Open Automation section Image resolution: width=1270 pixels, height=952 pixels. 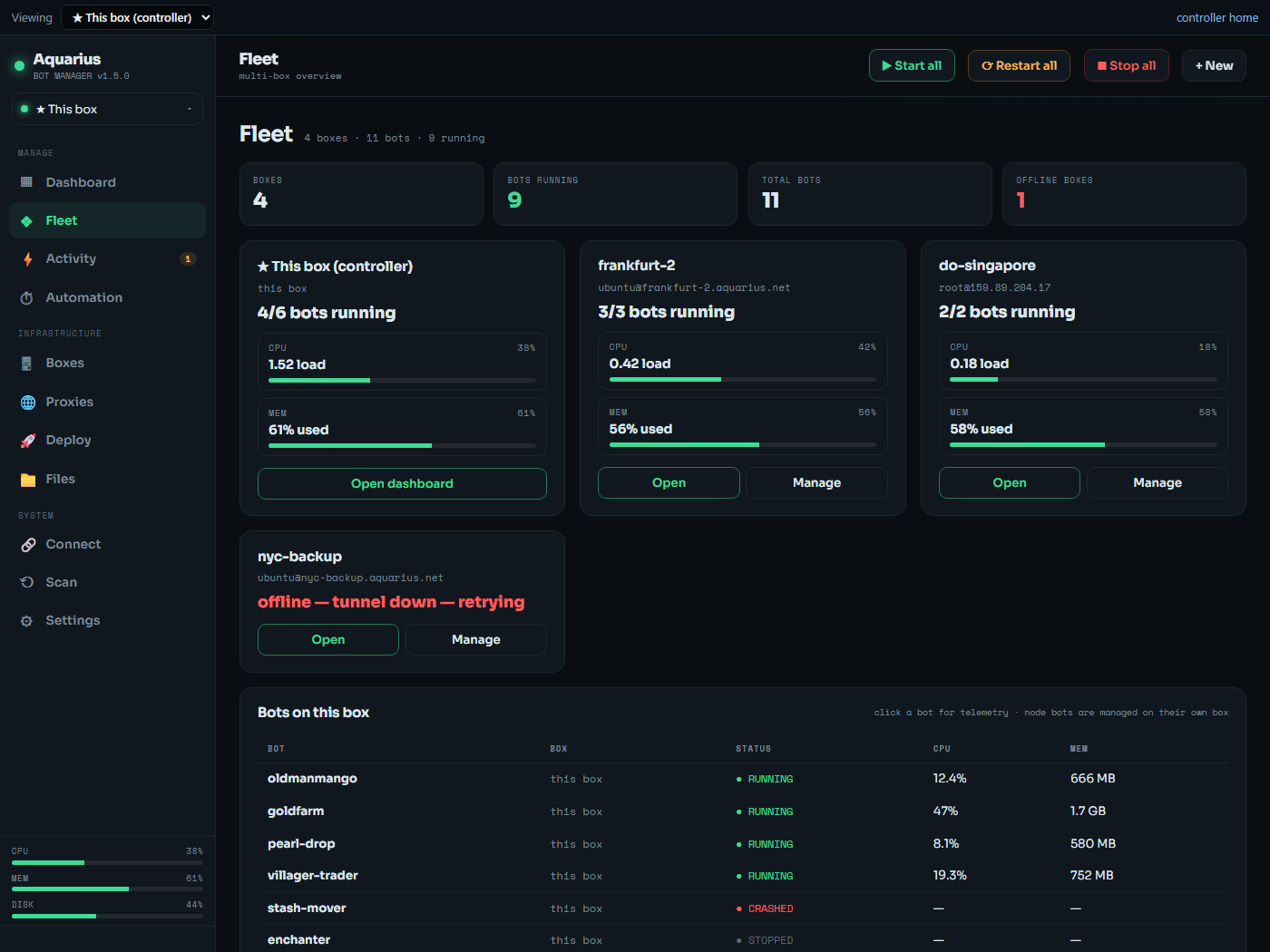point(107,297)
